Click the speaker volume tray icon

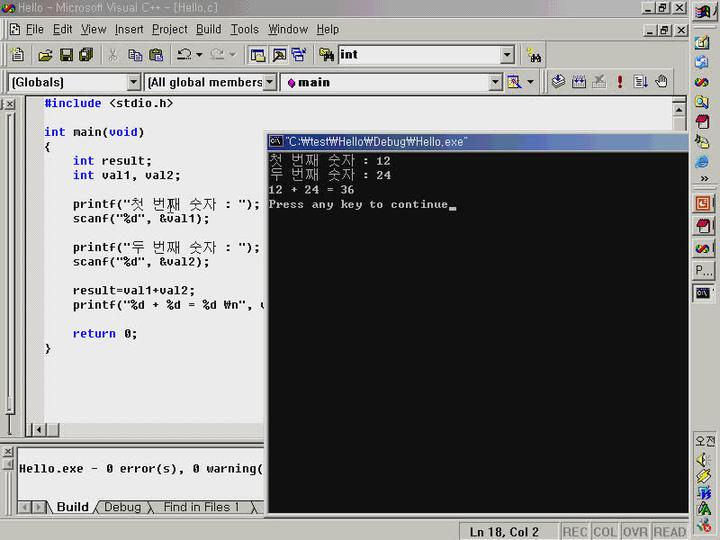pyautogui.click(x=703, y=460)
